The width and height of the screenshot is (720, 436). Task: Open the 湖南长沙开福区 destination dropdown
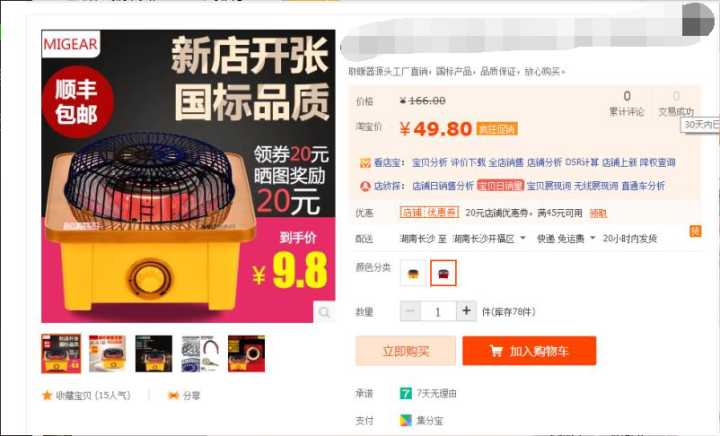pyautogui.click(x=489, y=239)
